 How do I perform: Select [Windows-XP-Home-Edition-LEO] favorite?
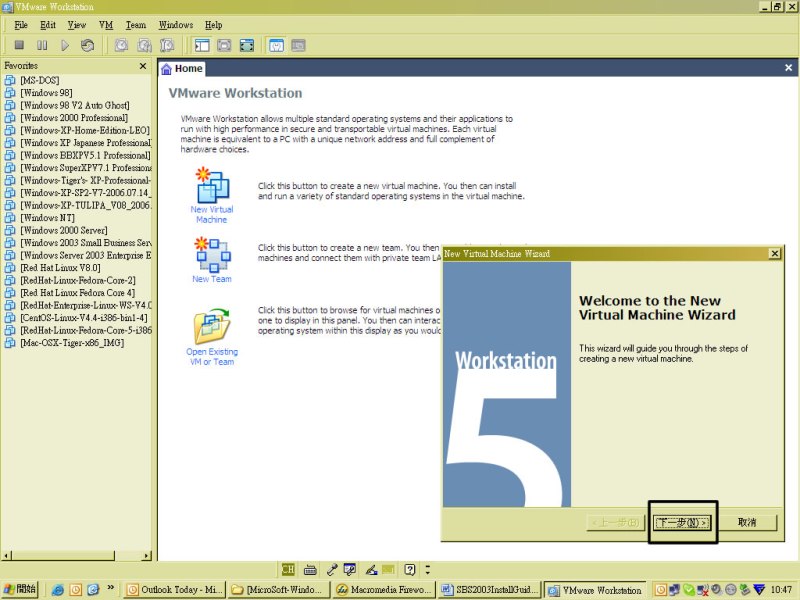[85, 130]
